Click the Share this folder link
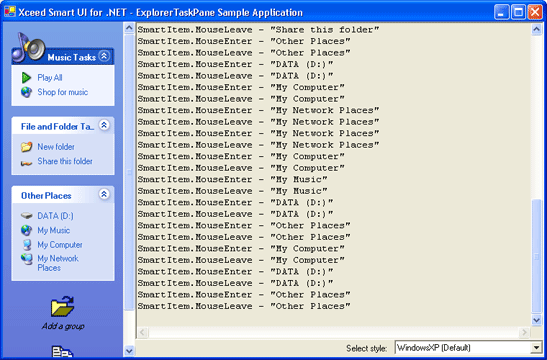Screen dimensions: 547x360 (x=65, y=161)
